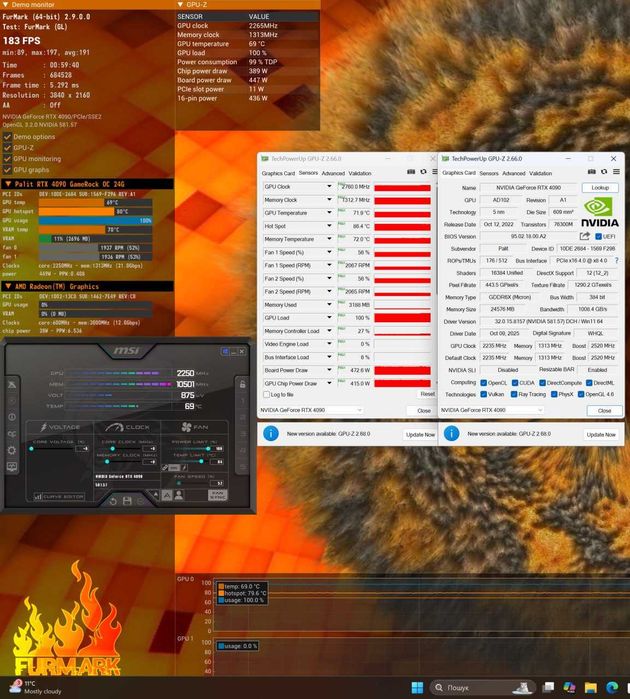Click the Windows startup icon in Afterburner title

[x=225, y=352]
